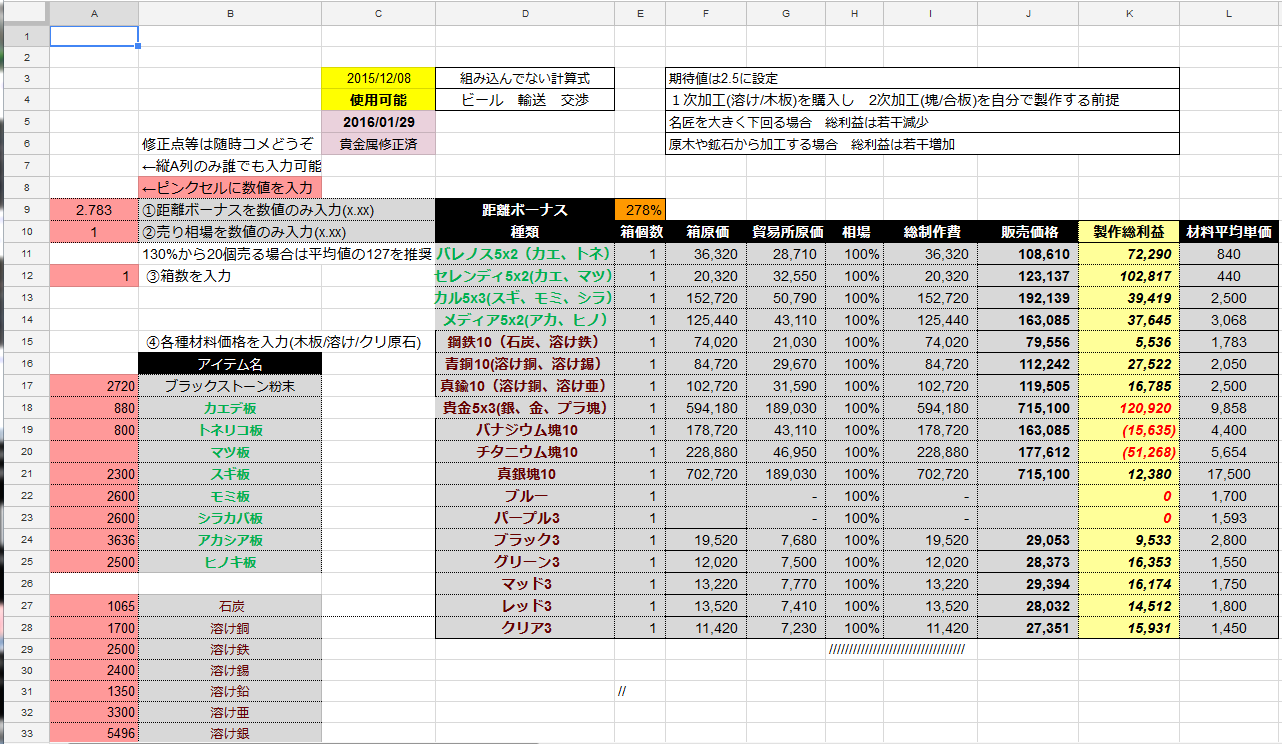The width and height of the screenshot is (1282, 744).
Task: Select column header D
Action: (x=524, y=13)
